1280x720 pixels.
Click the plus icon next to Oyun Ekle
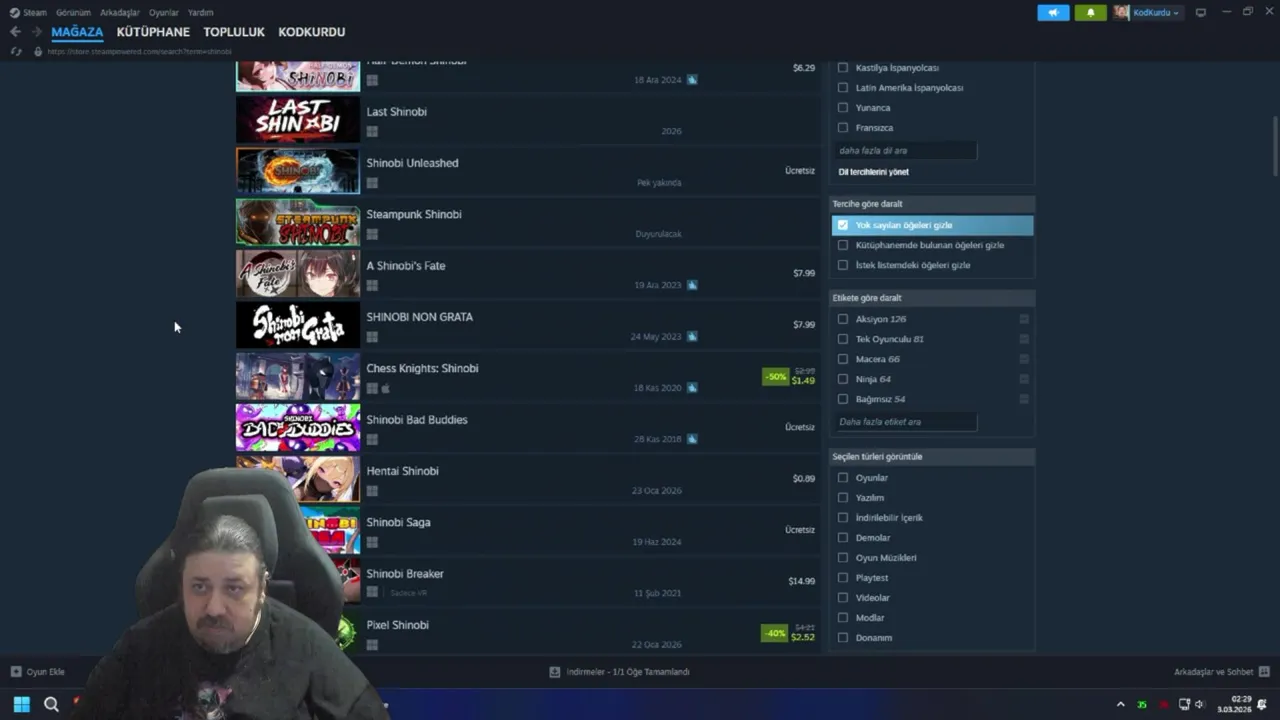[x=16, y=672]
